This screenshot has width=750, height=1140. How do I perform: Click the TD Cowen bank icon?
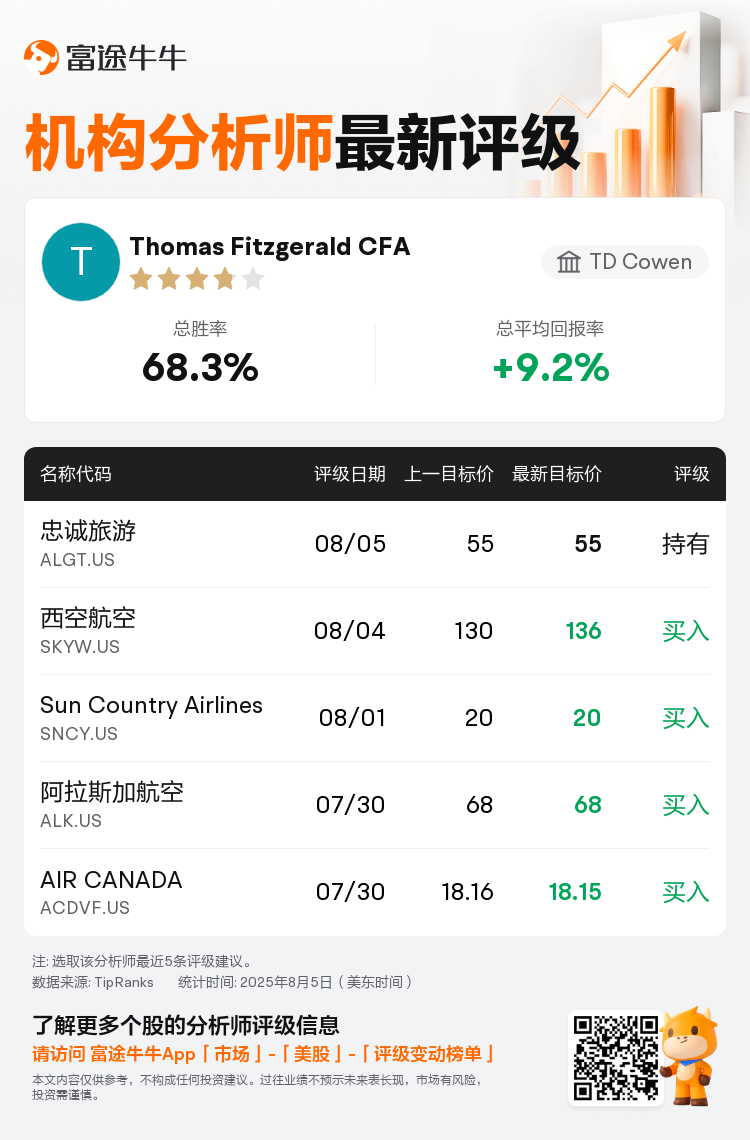coord(569,262)
